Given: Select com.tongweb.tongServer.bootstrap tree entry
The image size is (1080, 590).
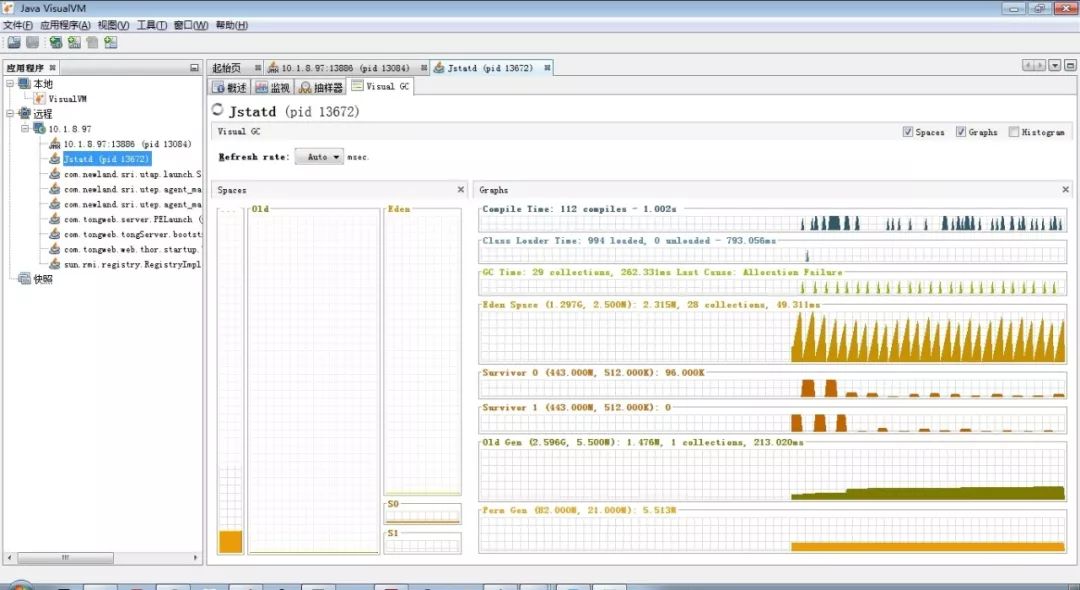Looking at the screenshot, I should tap(132, 234).
